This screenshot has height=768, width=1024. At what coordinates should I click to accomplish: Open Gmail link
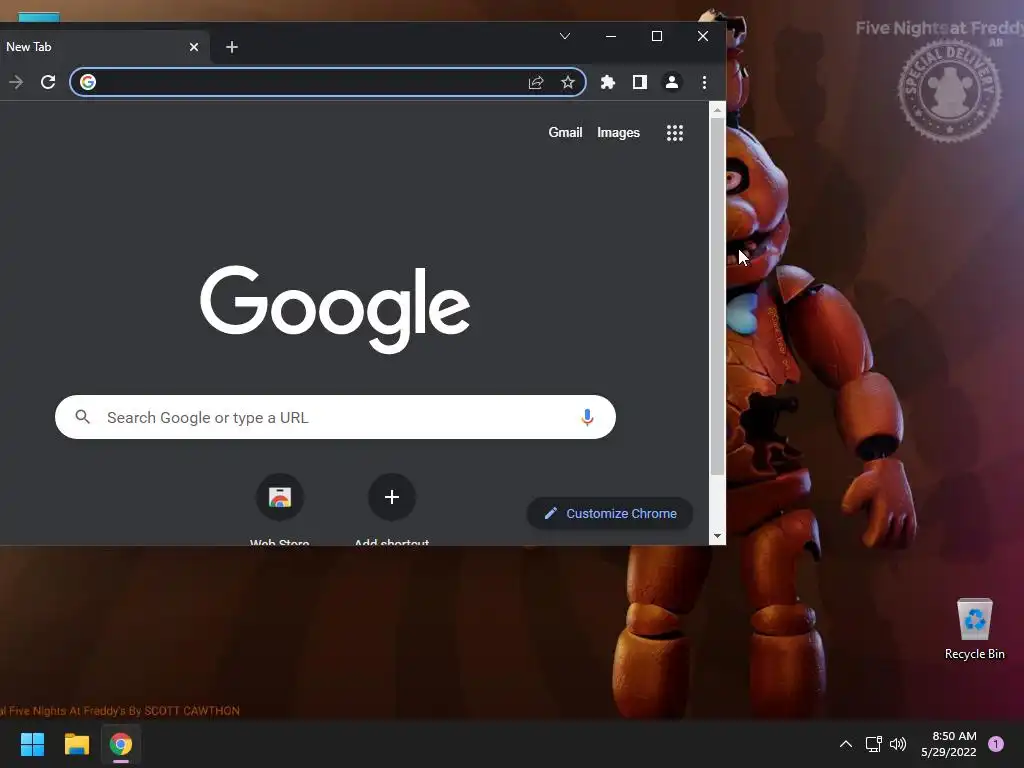point(565,133)
